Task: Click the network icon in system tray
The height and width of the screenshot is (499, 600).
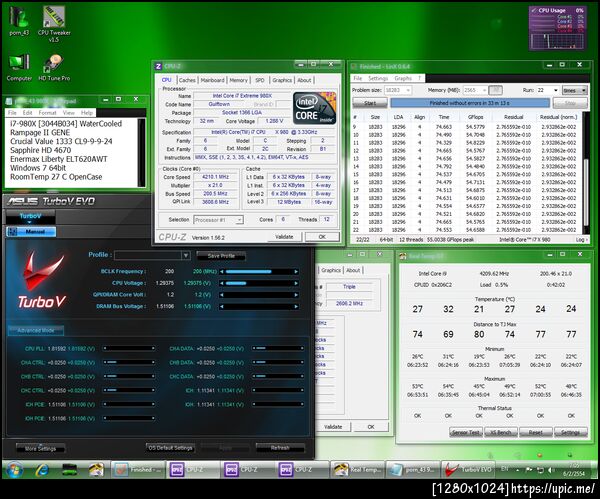Action: pos(540,470)
